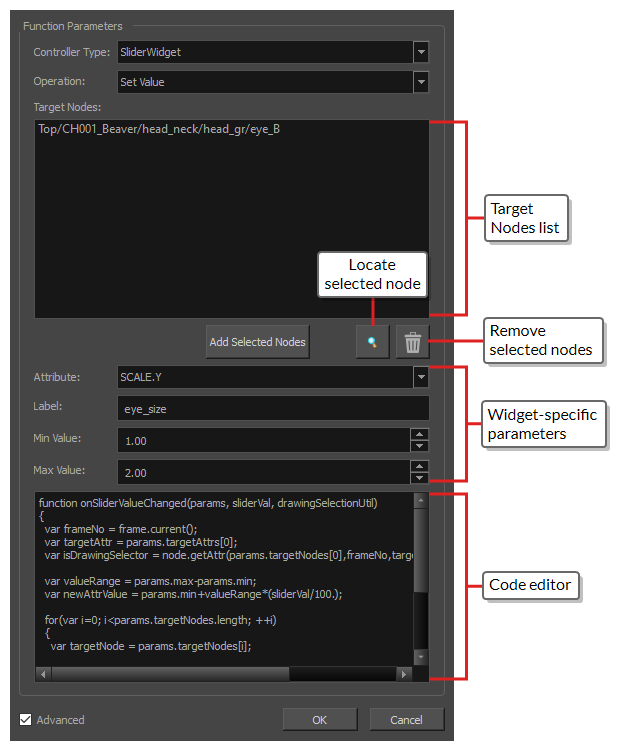This screenshot has width=620, height=751.
Task: Open the Controller Type dropdown
Action: coord(421,51)
